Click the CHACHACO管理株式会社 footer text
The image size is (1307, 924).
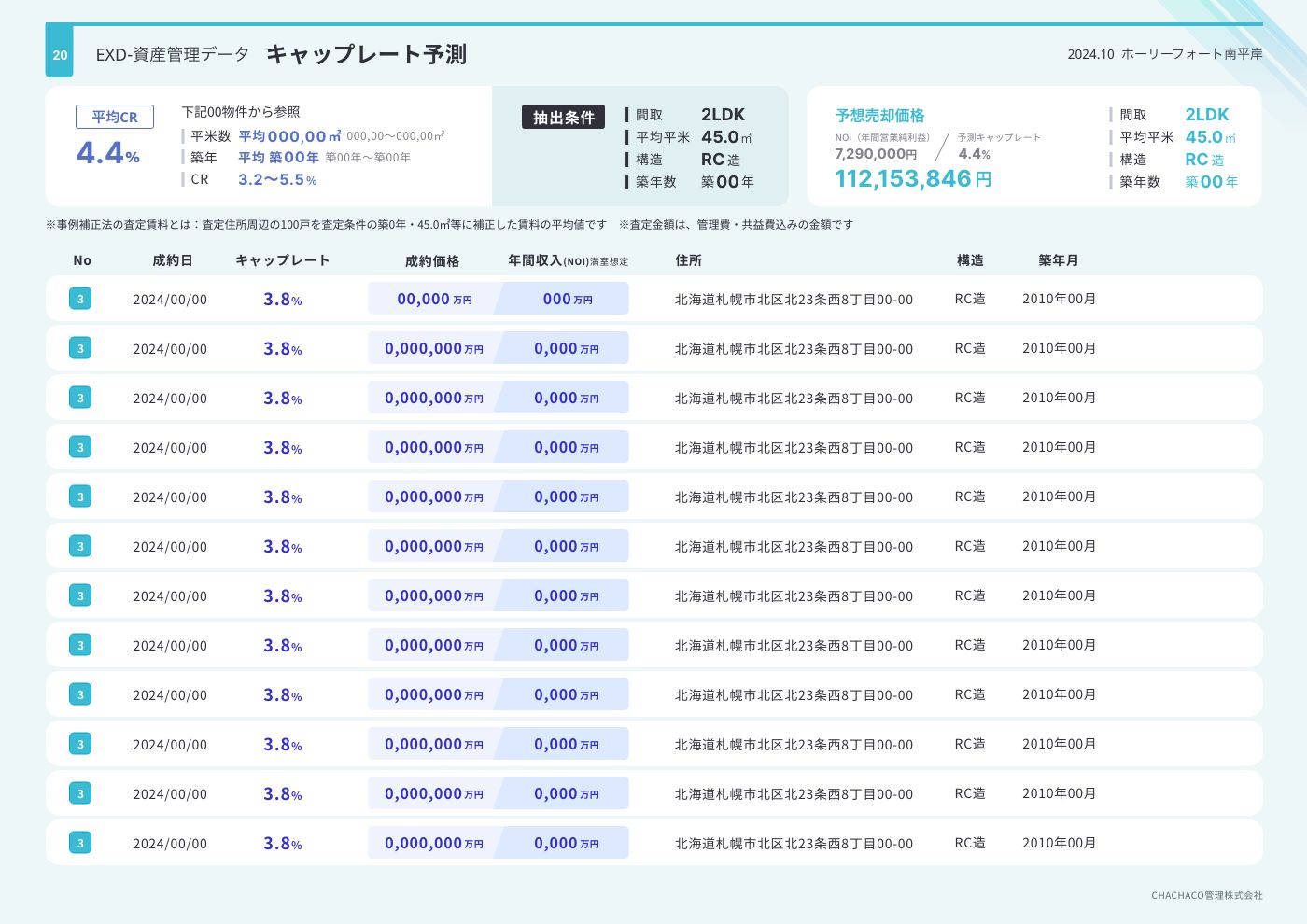click(x=1206, y=895)
